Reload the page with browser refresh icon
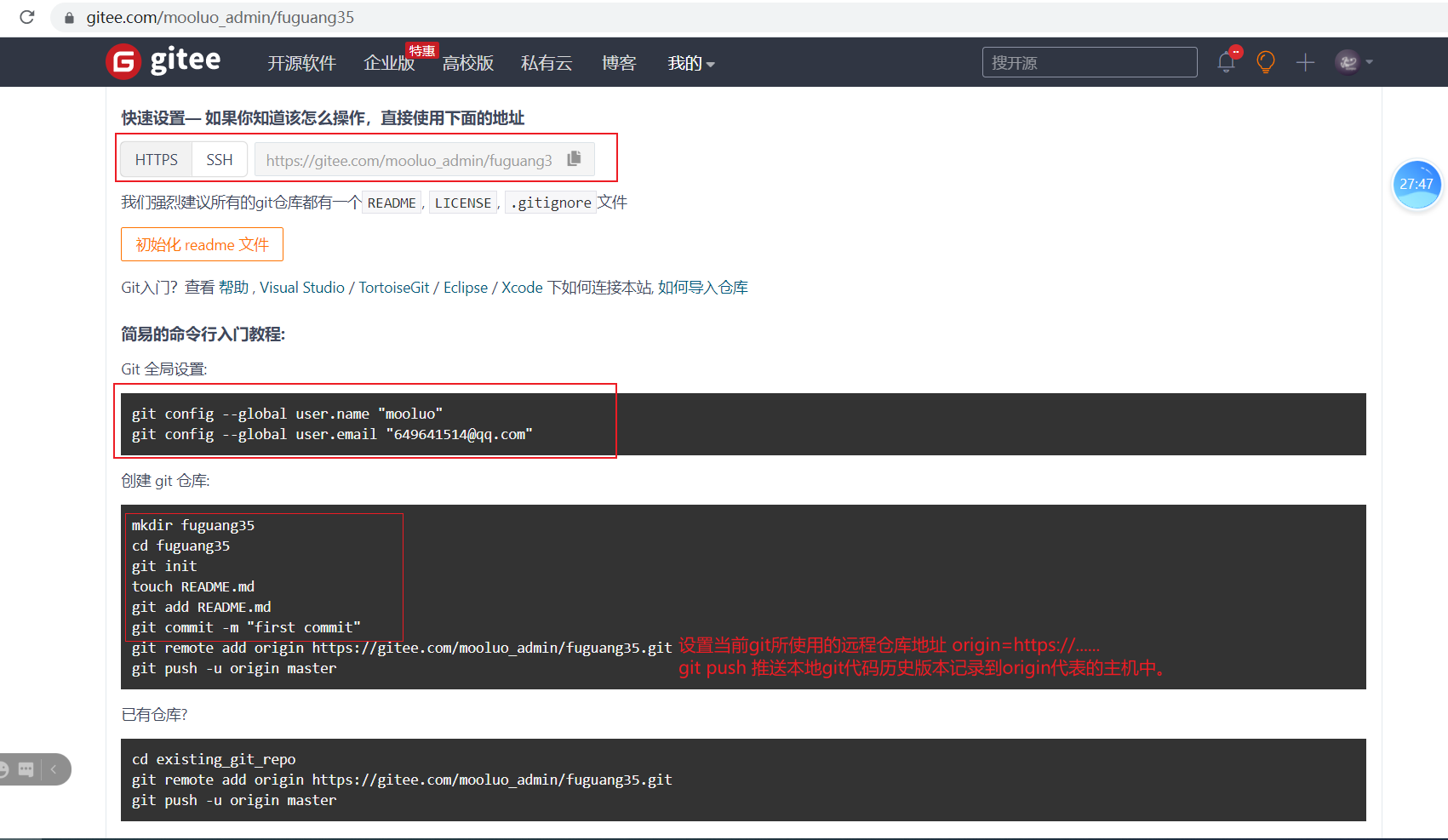This screenshot has width=1448, height=840. (x=27, y=17)
